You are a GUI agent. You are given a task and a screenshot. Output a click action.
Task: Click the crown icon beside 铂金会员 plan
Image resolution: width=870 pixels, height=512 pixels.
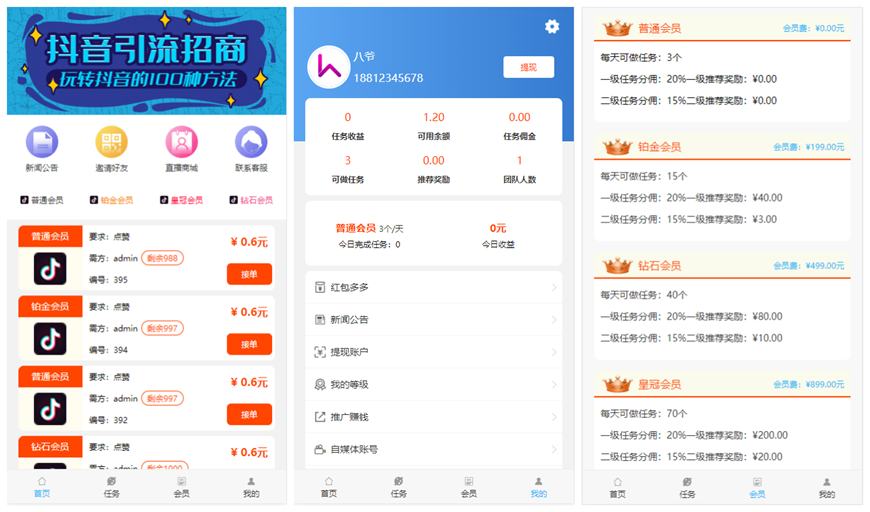[x=618, y=147]
